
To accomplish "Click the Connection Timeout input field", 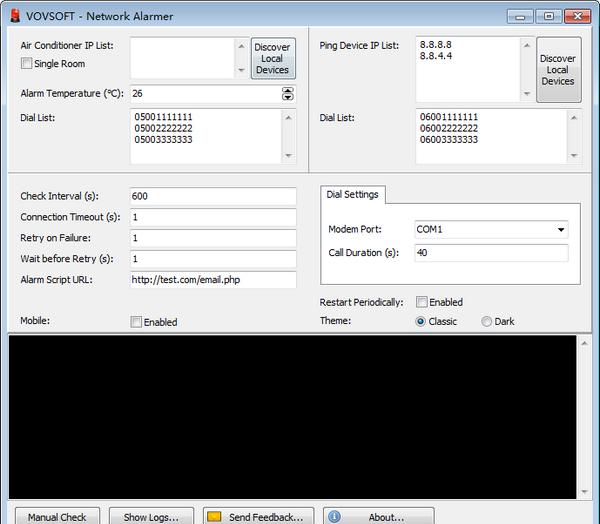I will tap(213, 217).
